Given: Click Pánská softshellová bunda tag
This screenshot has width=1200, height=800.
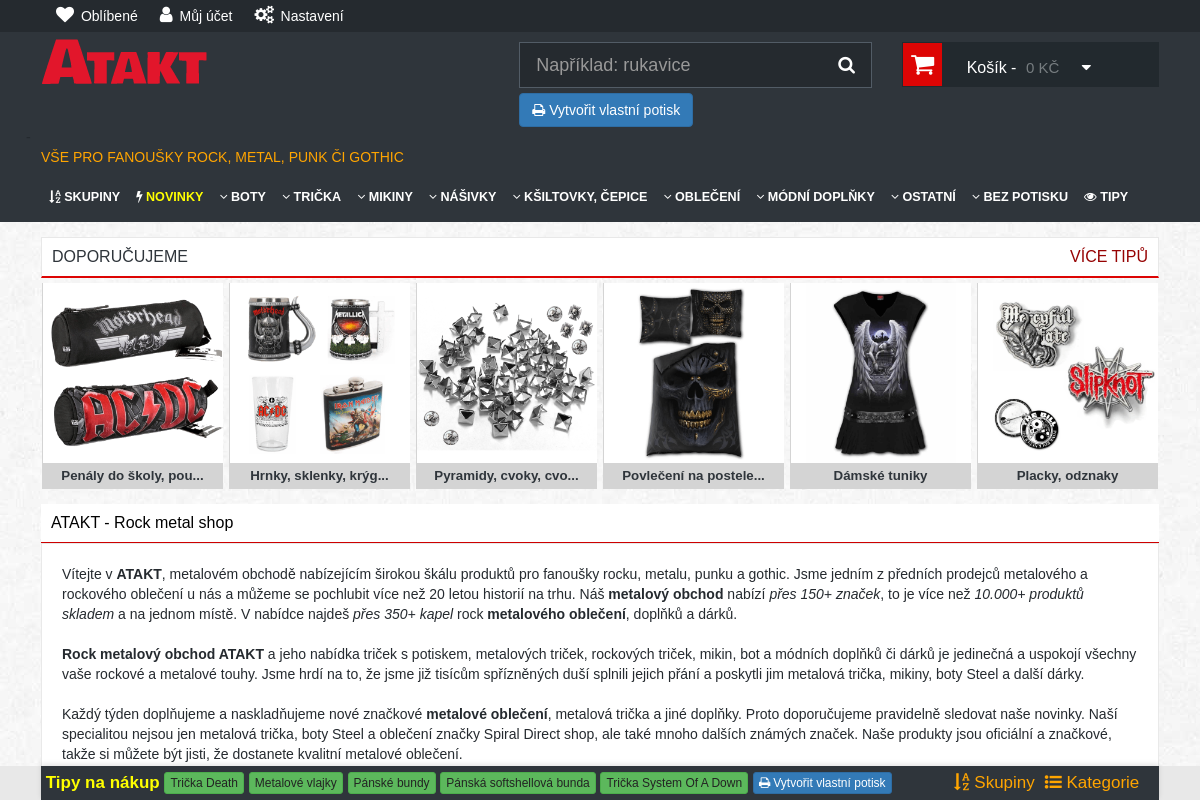Looking at the screenshot, I should (x=518, y=783).
